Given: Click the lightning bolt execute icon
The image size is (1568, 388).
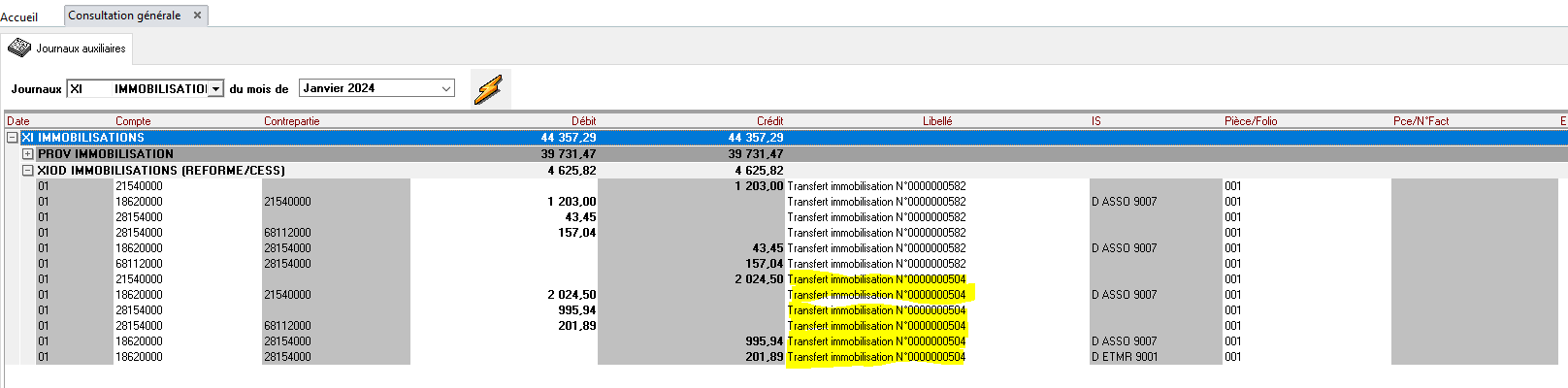Looking at the screenshot, I should click(488, 89).
